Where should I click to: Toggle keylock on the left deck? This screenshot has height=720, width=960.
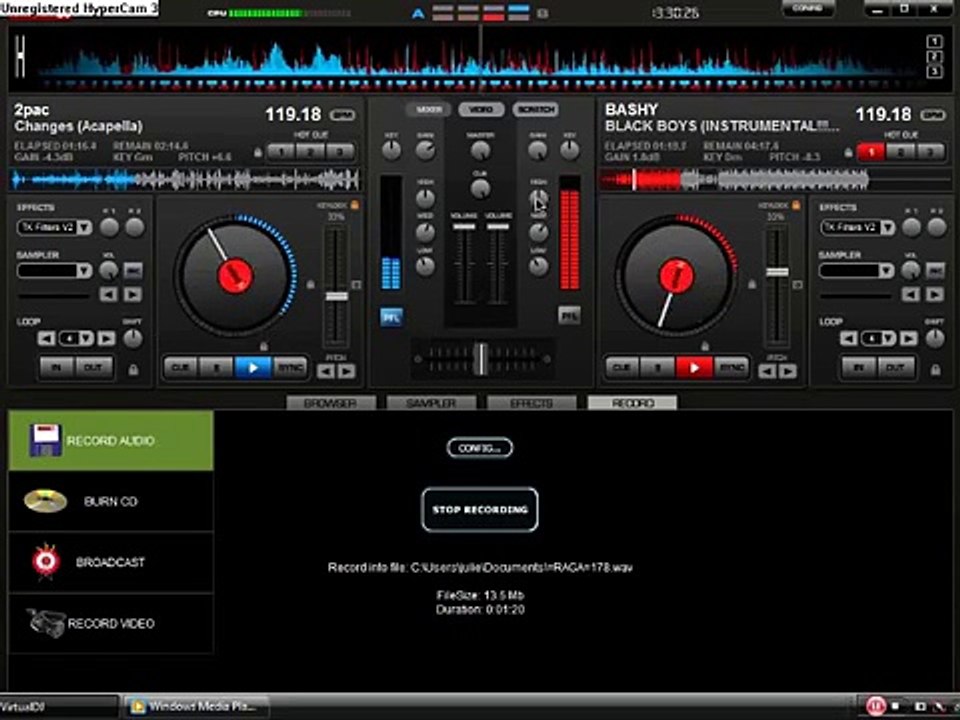coord(354,205)
